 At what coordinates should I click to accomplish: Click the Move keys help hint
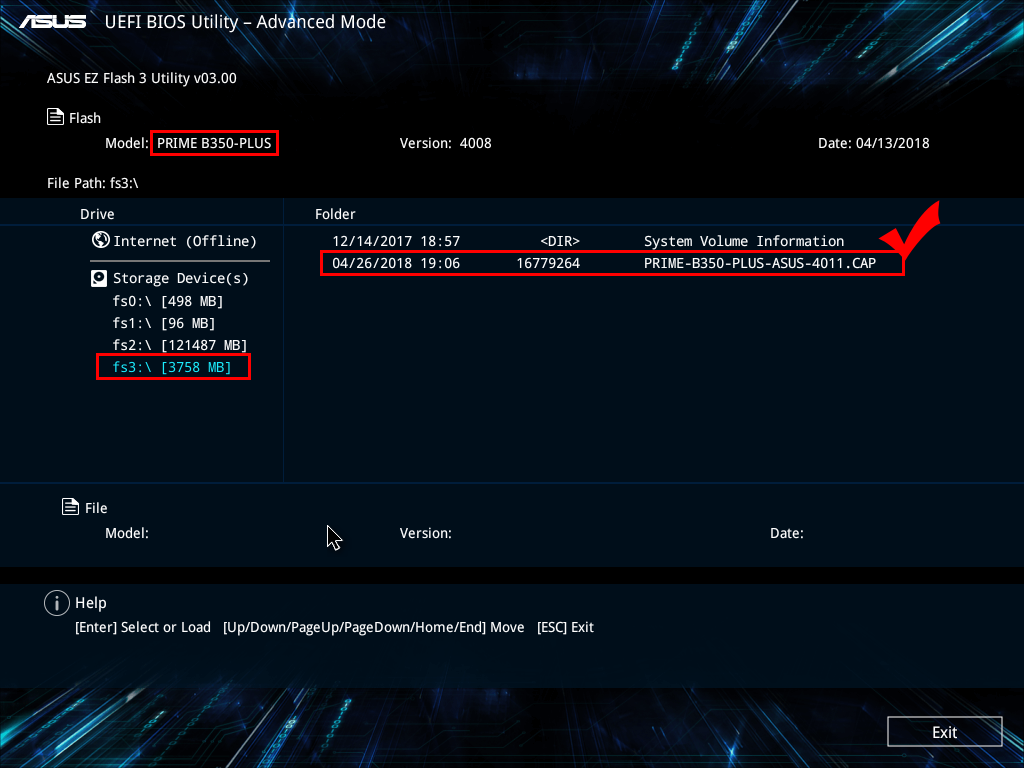click(x=374, y=627)
